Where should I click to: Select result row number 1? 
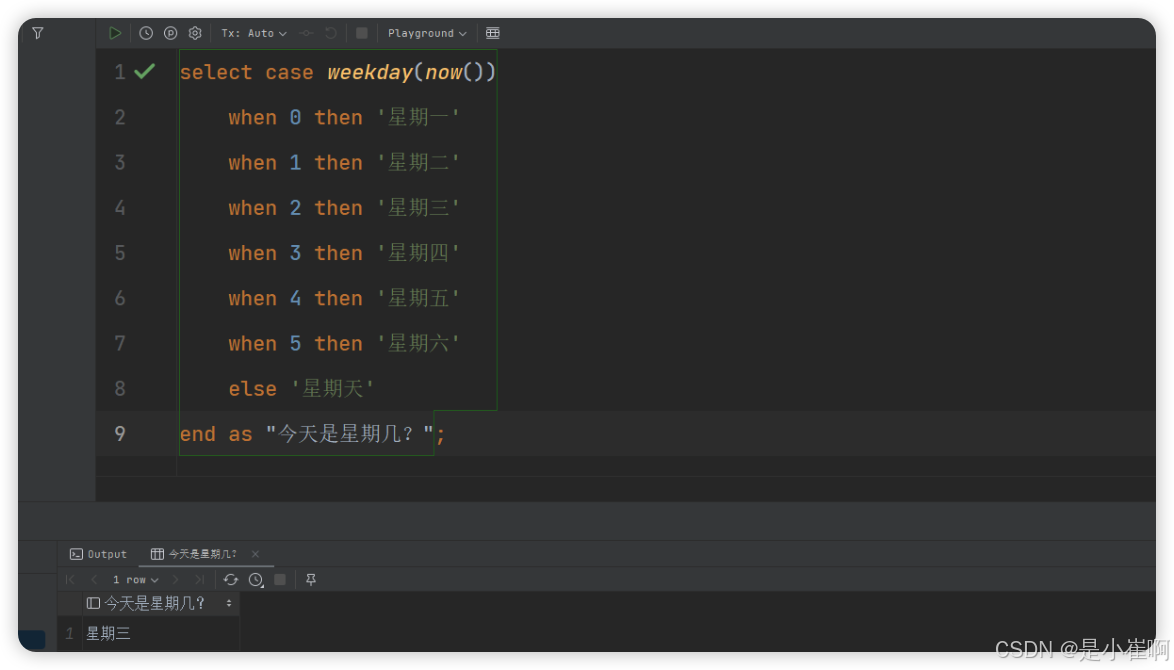70,633
